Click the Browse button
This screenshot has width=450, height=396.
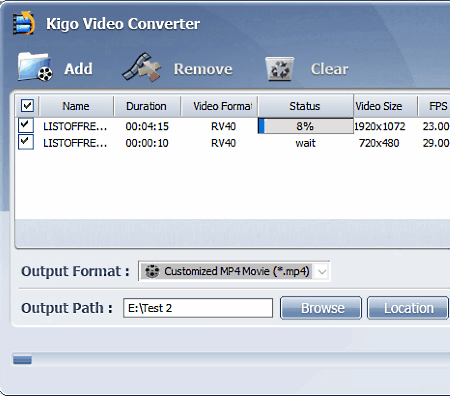point(321,308)
